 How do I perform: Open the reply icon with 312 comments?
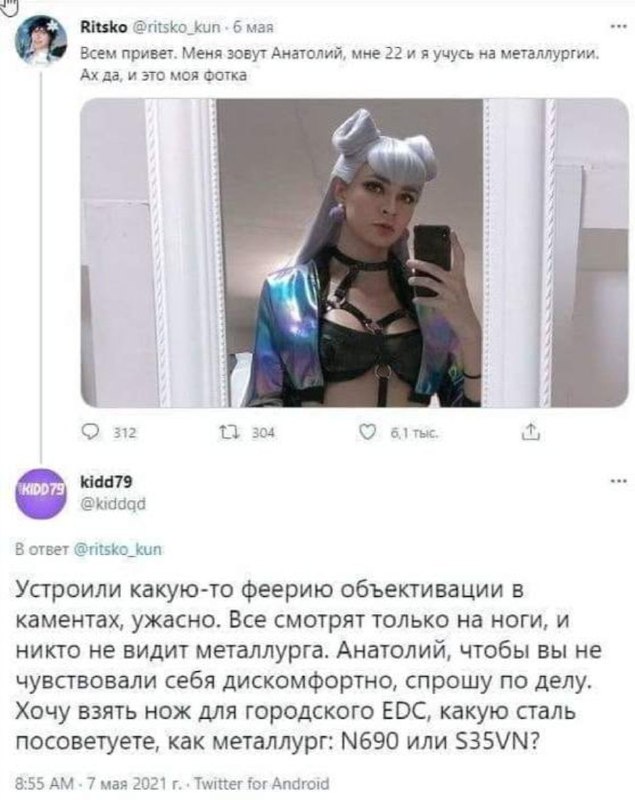click(92, 433)
